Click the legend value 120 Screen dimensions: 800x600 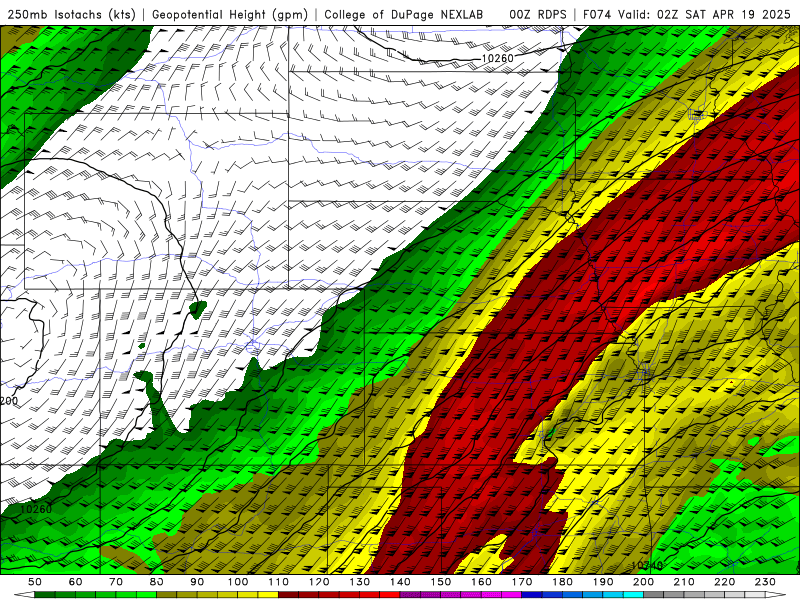319,582
